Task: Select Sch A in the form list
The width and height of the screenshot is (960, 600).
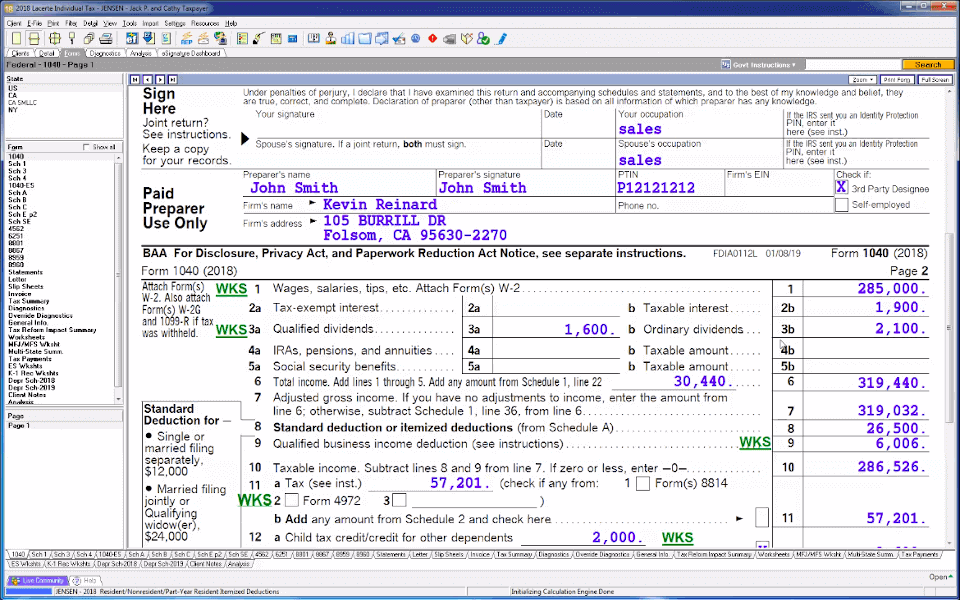Action: (x=17, y=192)
